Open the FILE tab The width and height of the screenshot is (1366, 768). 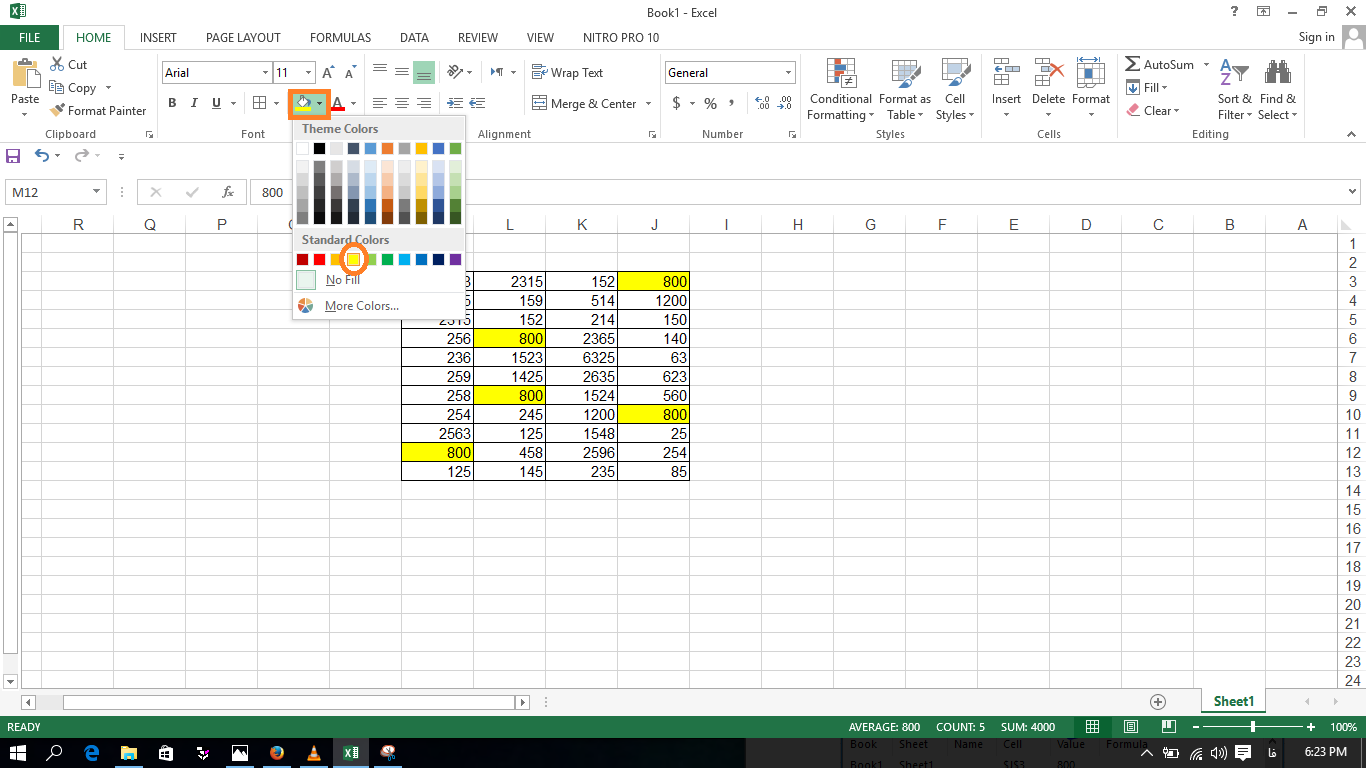click(30, 37)
